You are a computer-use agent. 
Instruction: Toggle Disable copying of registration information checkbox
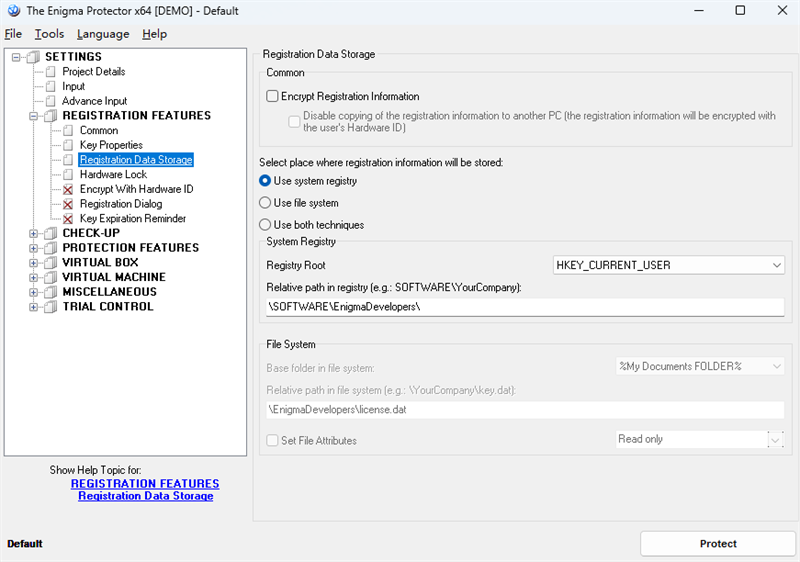294,121
